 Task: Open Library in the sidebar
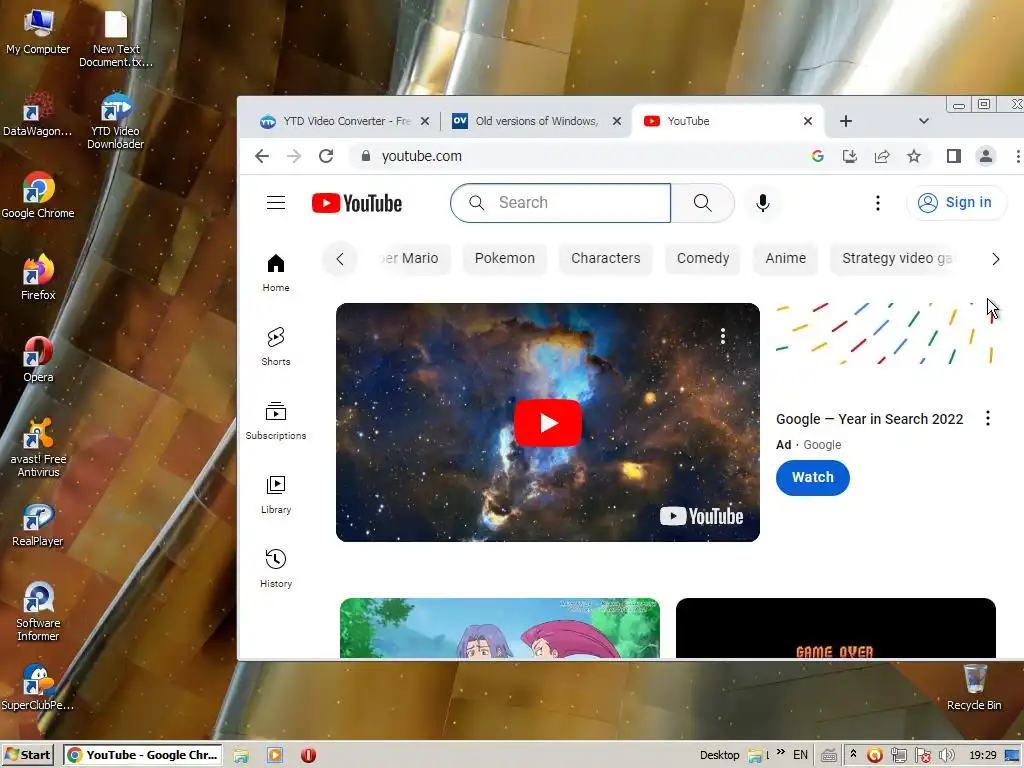[276, 494]
